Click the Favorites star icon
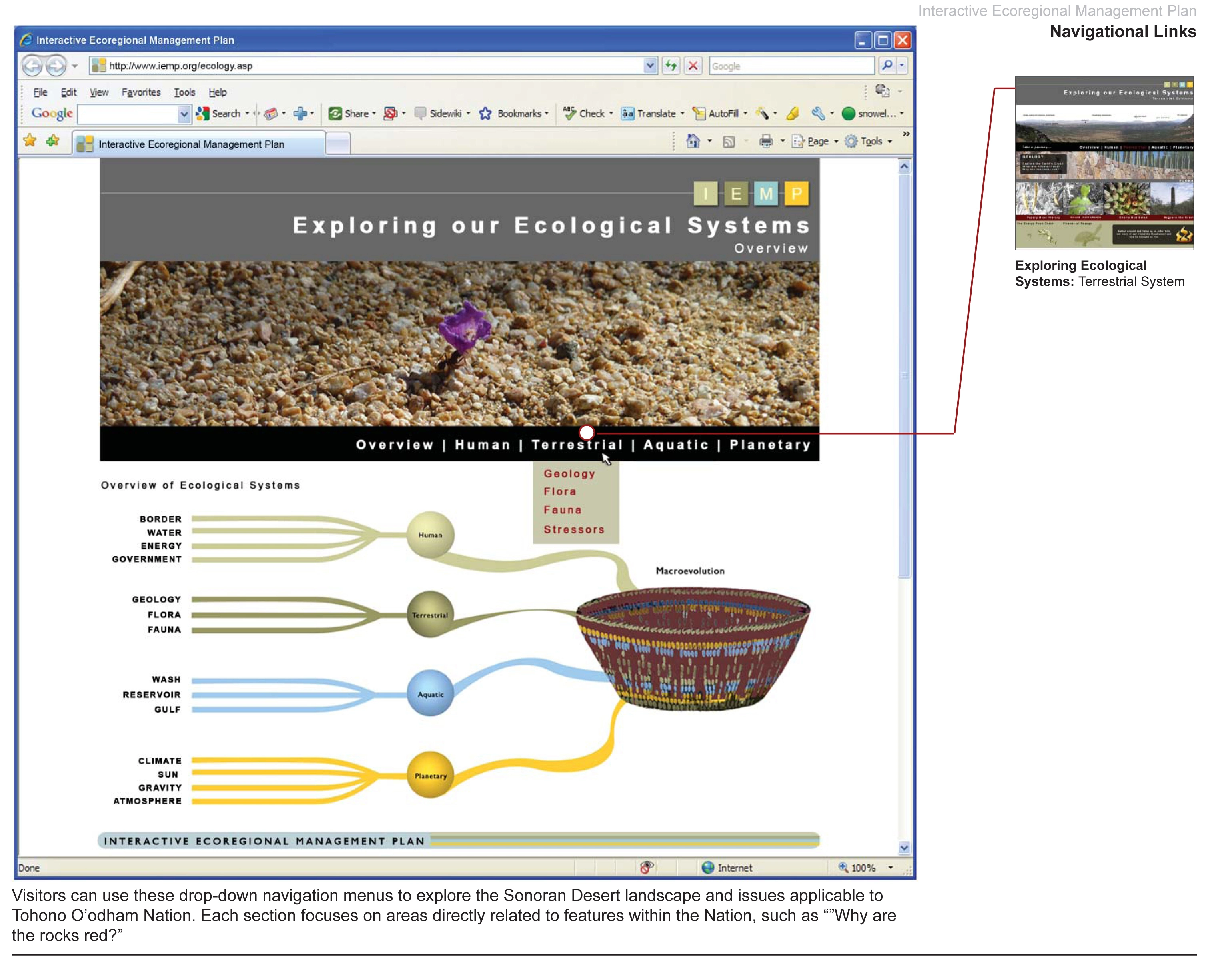1232x958 pixels. click(x=30, y=140)
